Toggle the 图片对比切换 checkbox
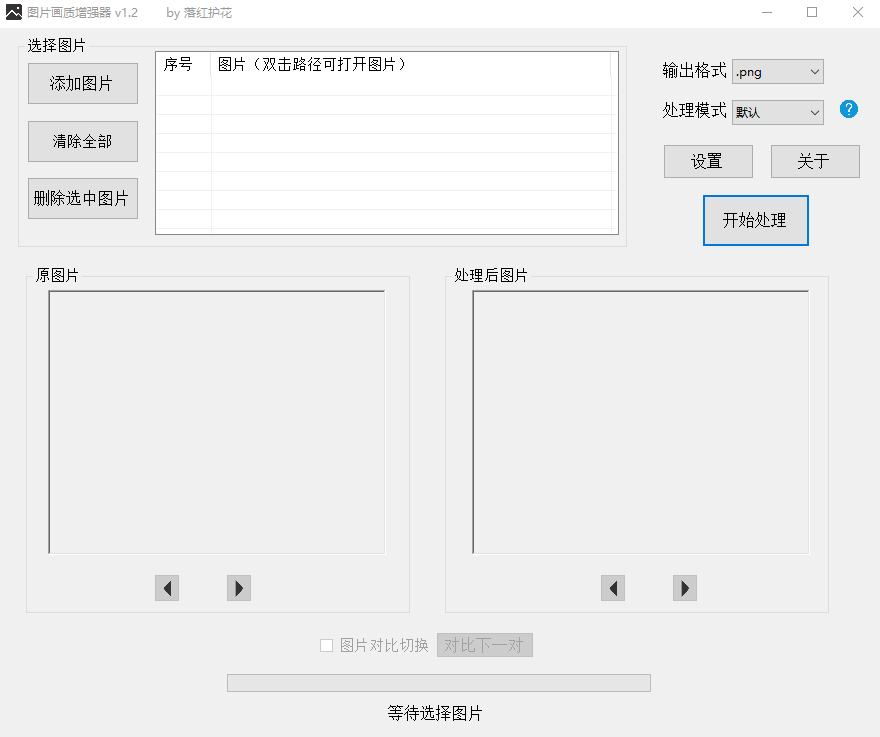 pyautogui.click(x=326, y=646)
